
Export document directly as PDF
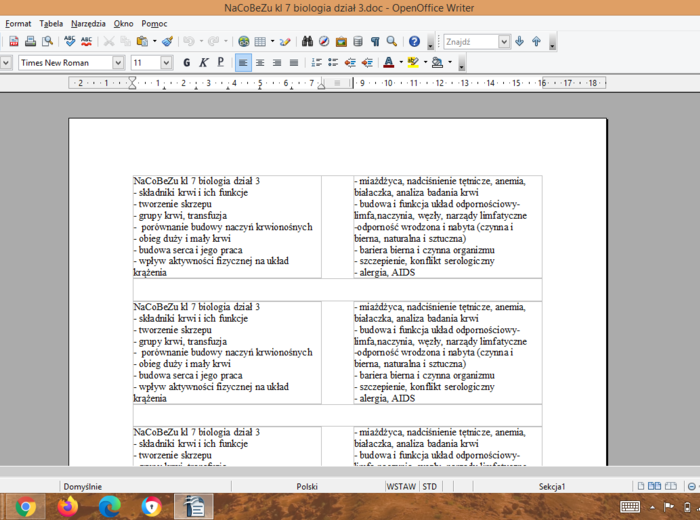pyautogui.click(x=14, y=42)
